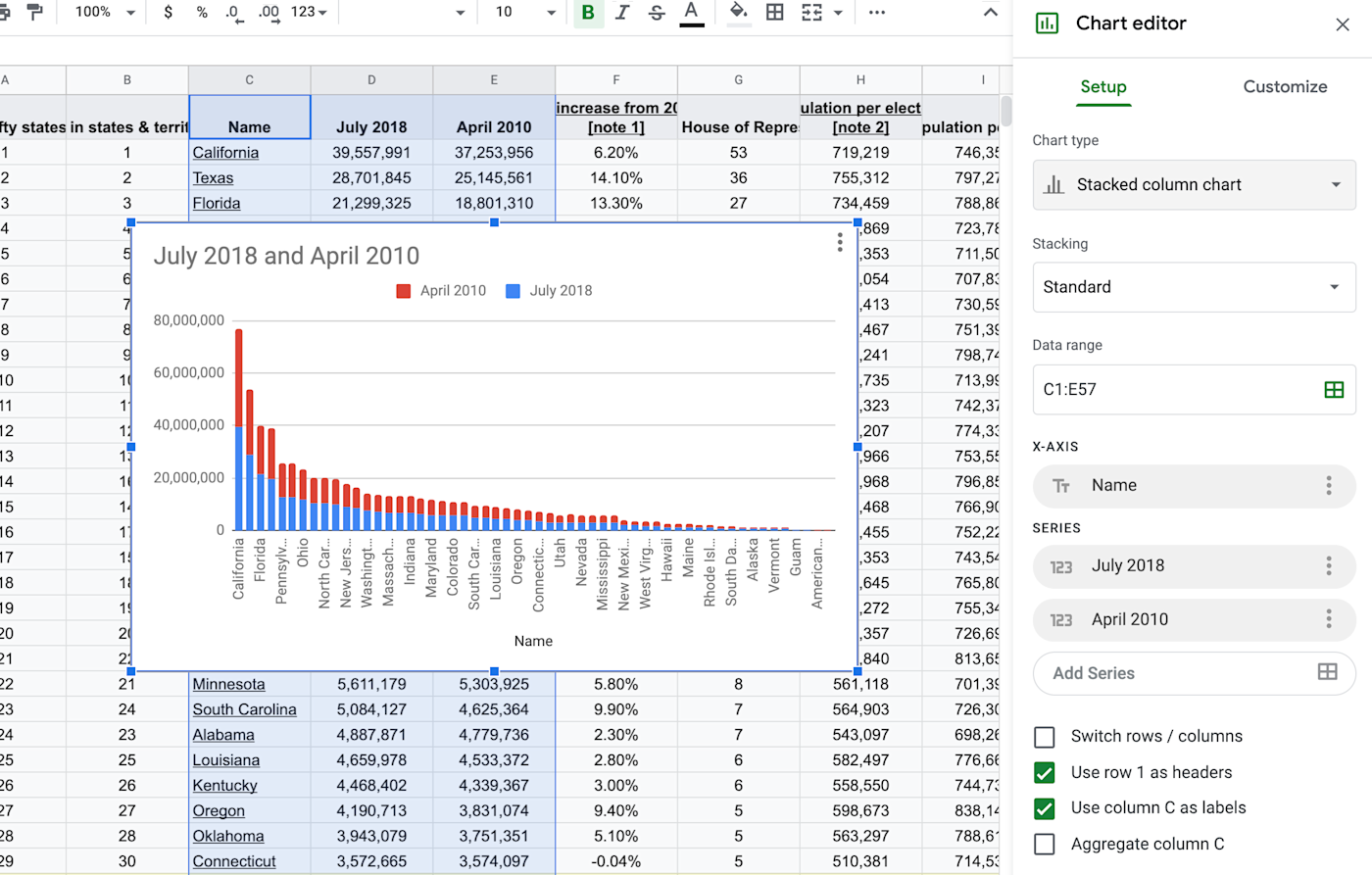
Task: Enable Switch rows / columns checkbox
Action: (x=1045, y=737)
